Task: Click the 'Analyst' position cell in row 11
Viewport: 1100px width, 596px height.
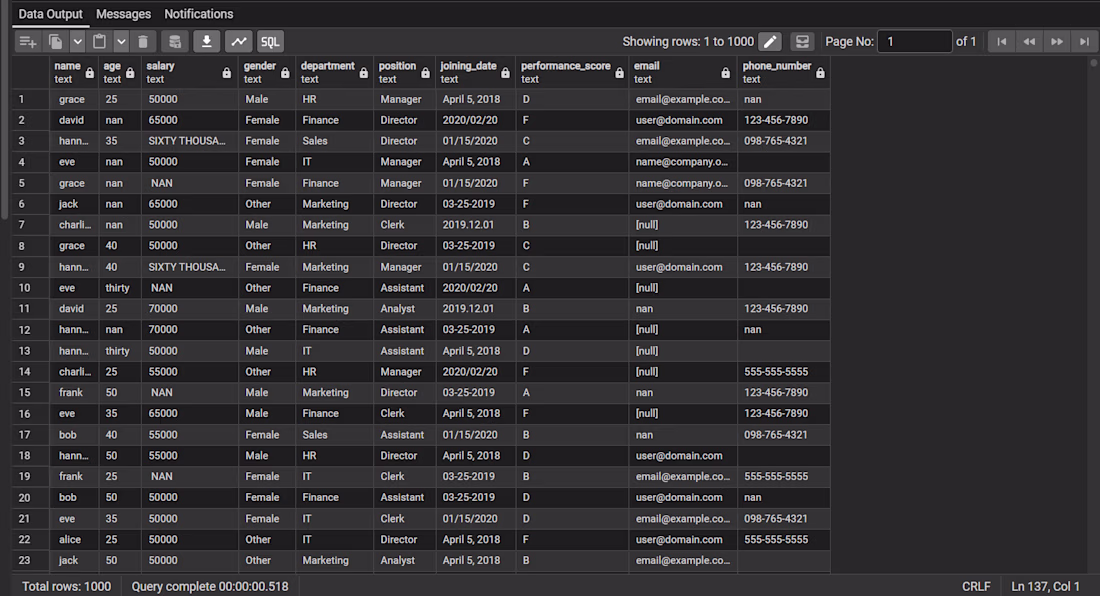Action: pyautogui.click(x=404, y=309)
